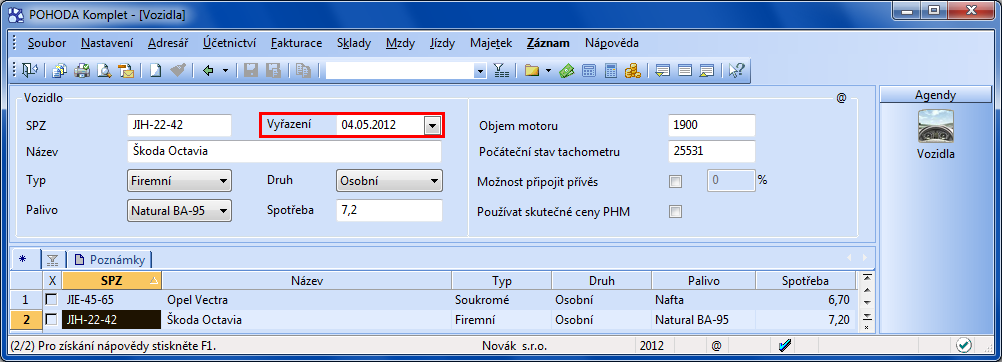Image resolution: width=1002 pixels, height=362 pixels.
Task: Open the Mzdy menu
Action: coord(400,43)
